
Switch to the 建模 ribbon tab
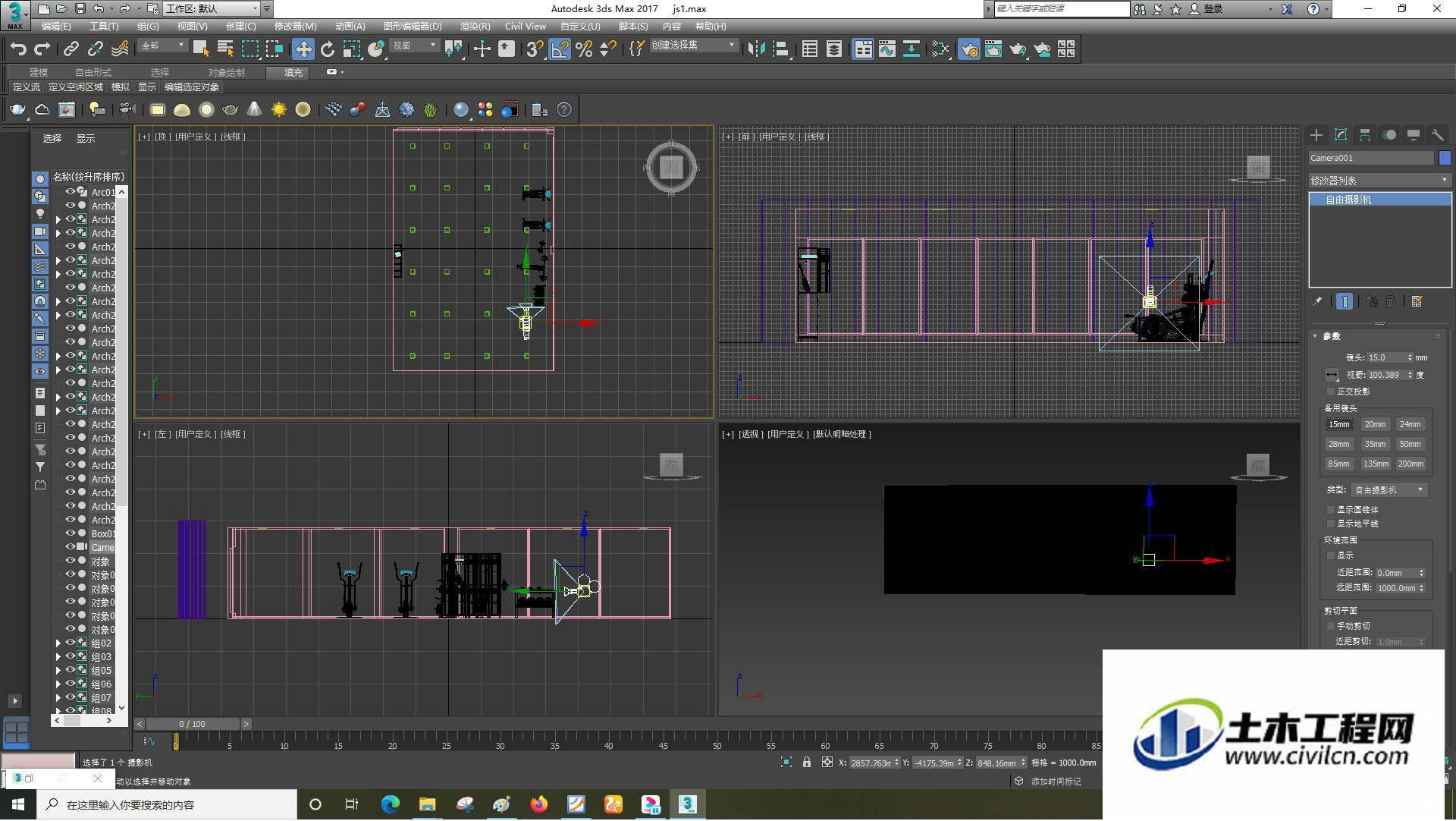click(39, 73)
